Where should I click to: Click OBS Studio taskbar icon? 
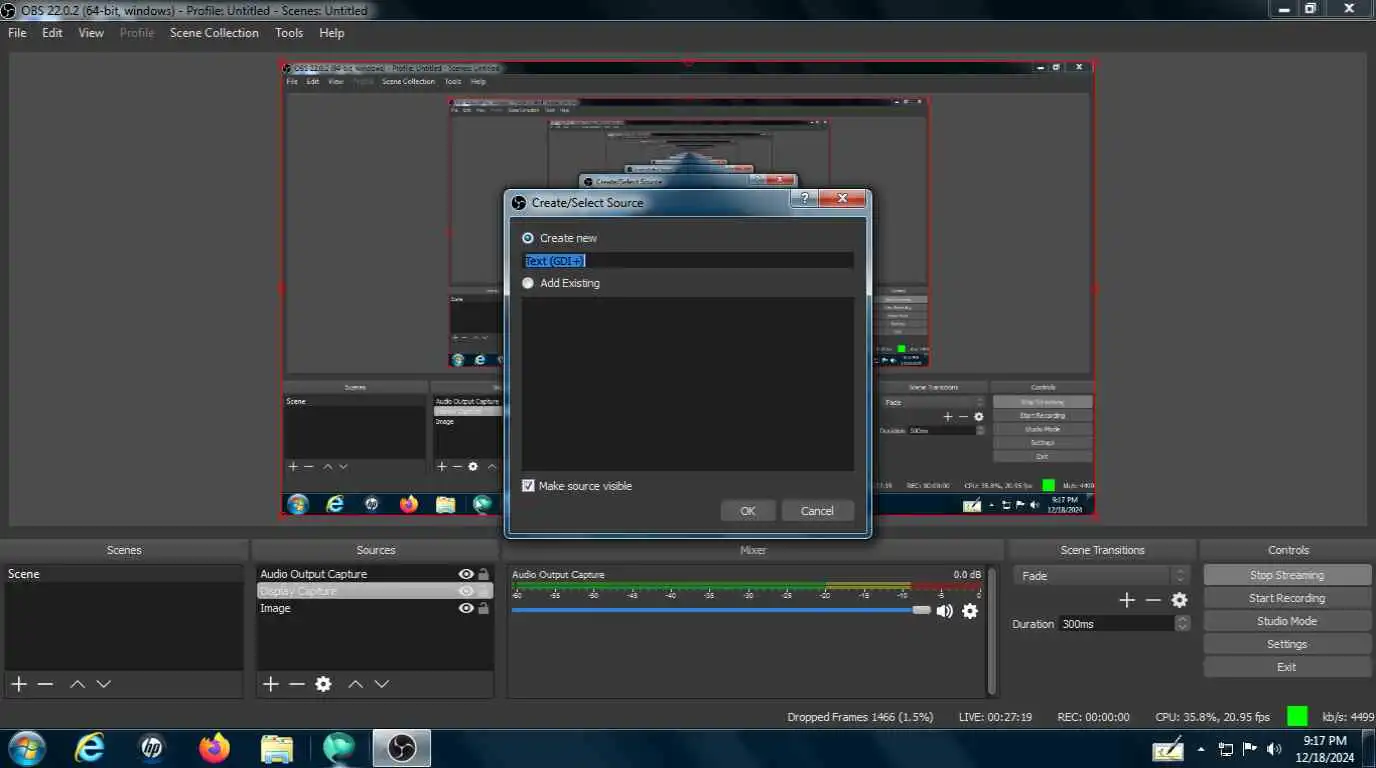tap(402, 748)
